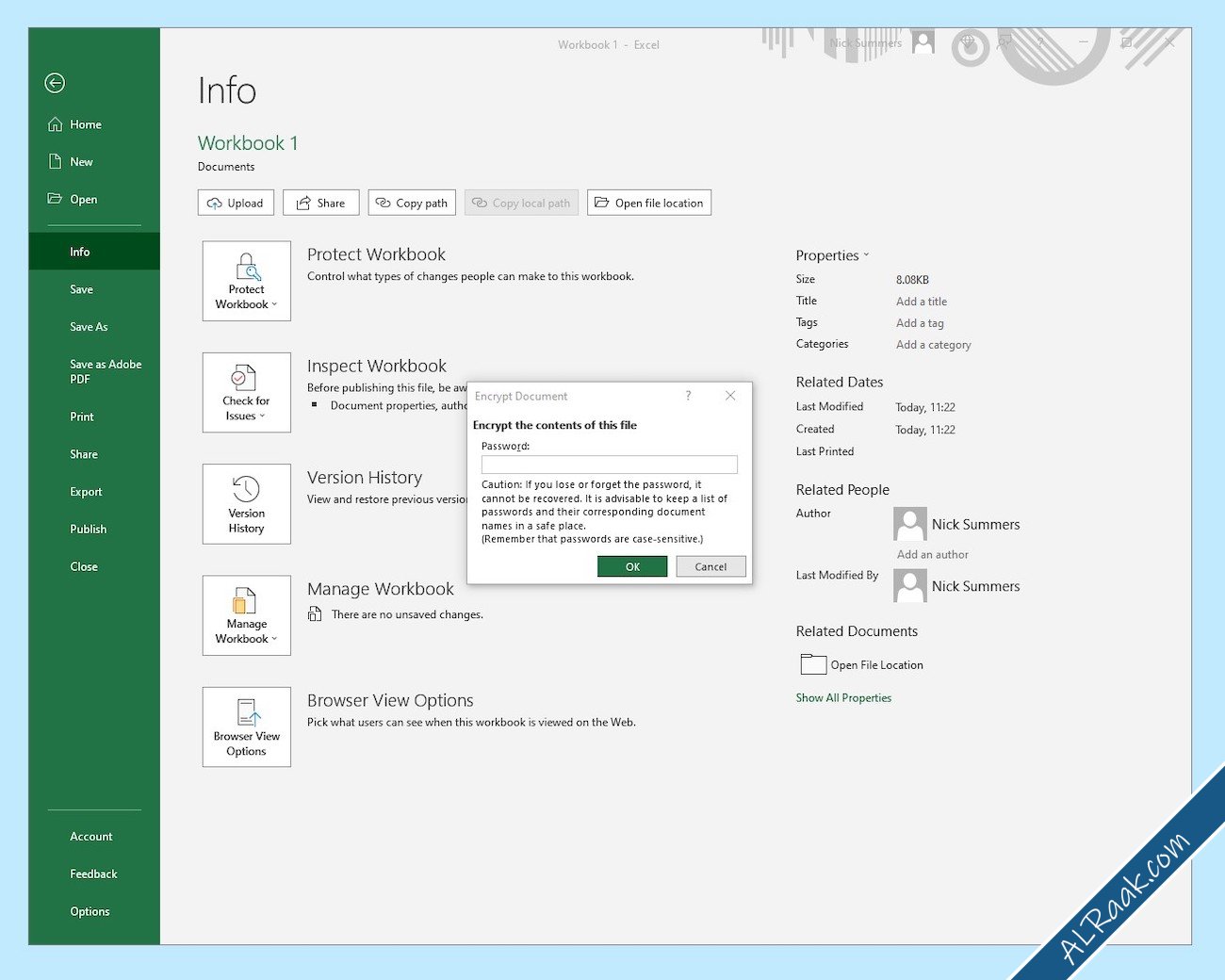This screenshot has width=1225, height=980.
Task: Click the 8.08KB size value
Action: point(912,280)
